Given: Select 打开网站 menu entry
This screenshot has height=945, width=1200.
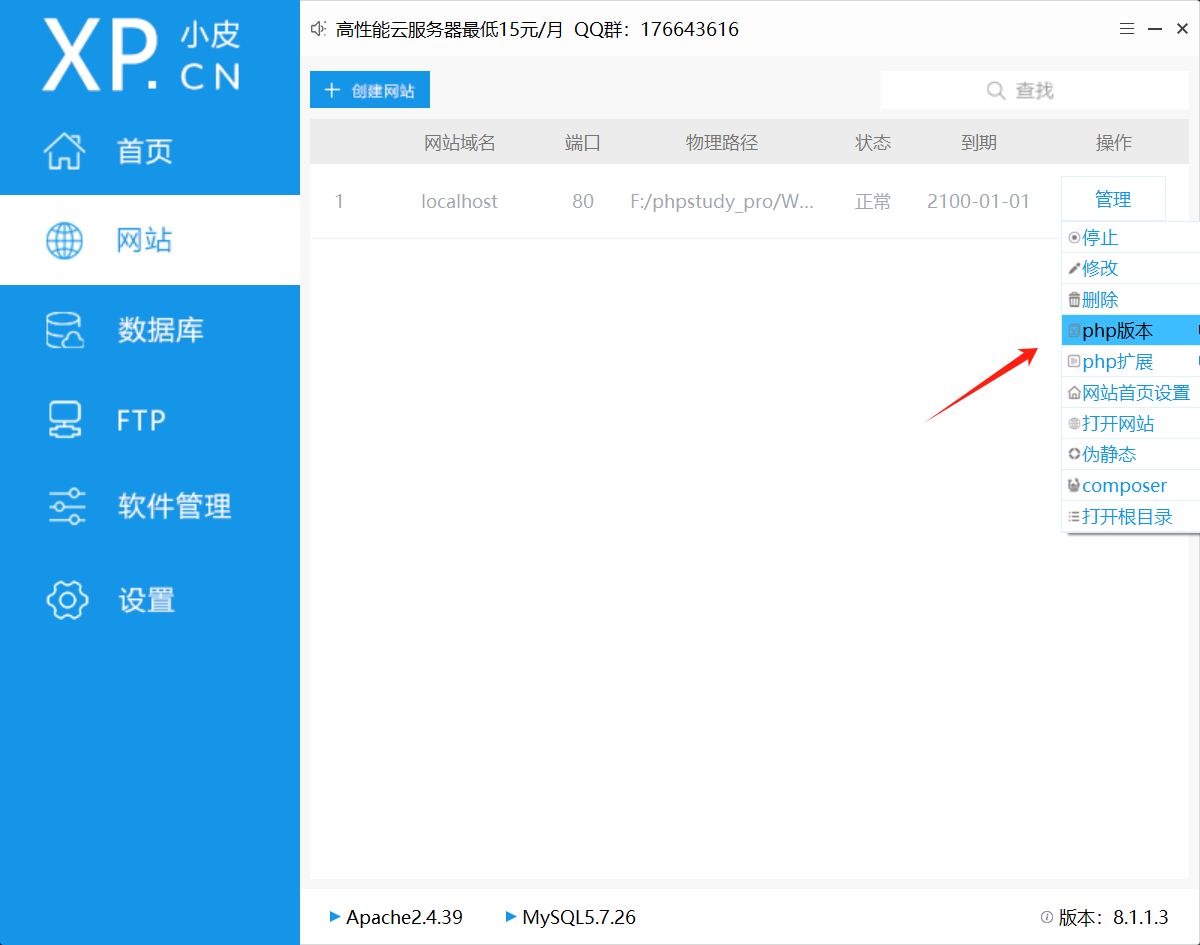Looking at the screenshot, I should tap(1131, 424).
